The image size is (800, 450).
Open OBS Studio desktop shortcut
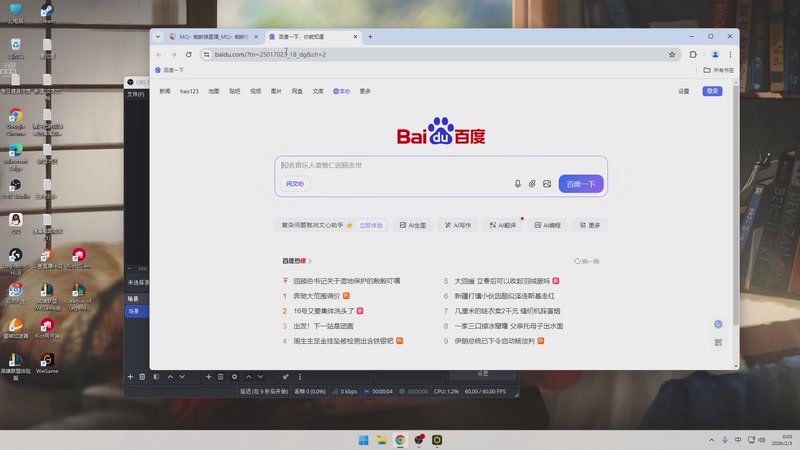16,188
